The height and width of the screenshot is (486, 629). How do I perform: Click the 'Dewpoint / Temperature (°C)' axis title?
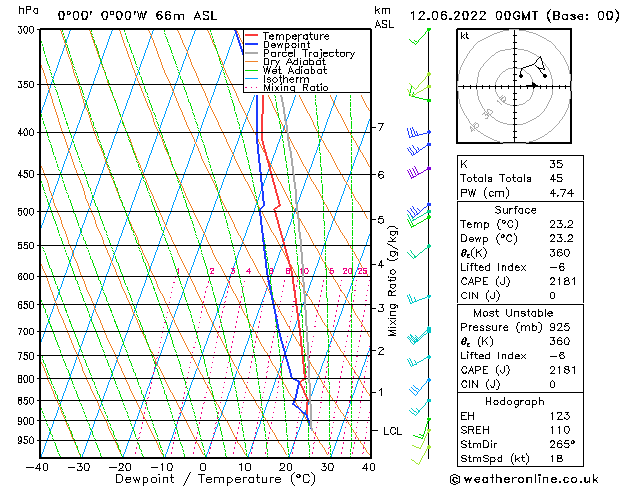tap(215, 479)
